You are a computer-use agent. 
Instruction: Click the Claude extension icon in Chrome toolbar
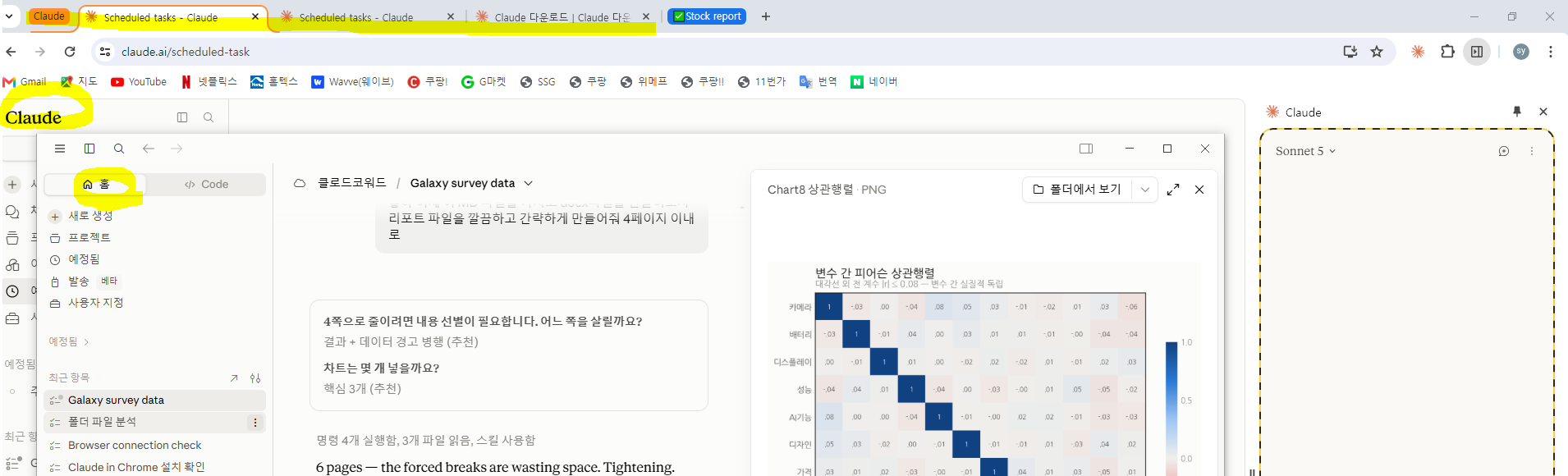coord(1418,52)
